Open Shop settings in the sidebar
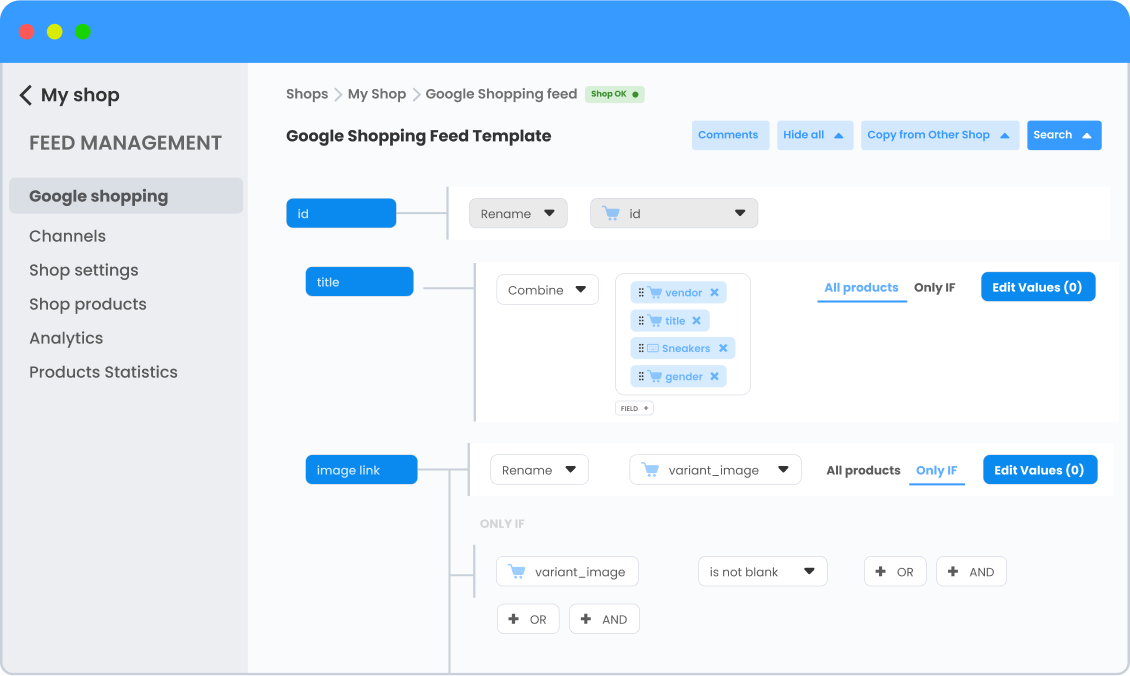 pyautogui.click(x=84, y=270)
